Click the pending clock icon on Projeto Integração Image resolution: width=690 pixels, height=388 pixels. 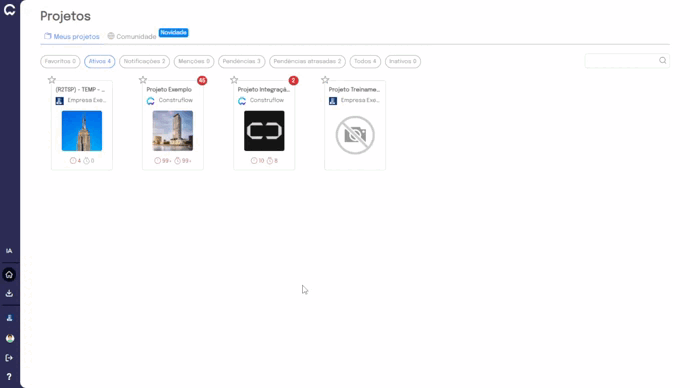(x=254, y=161)
